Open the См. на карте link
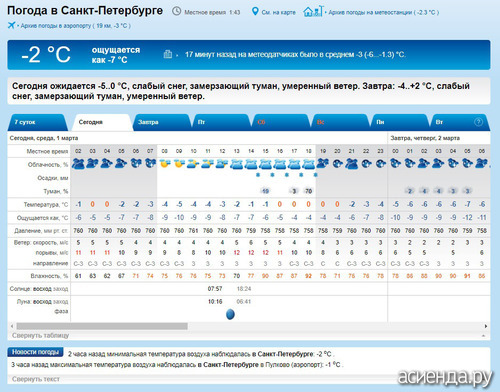 [x=278, y=13]
